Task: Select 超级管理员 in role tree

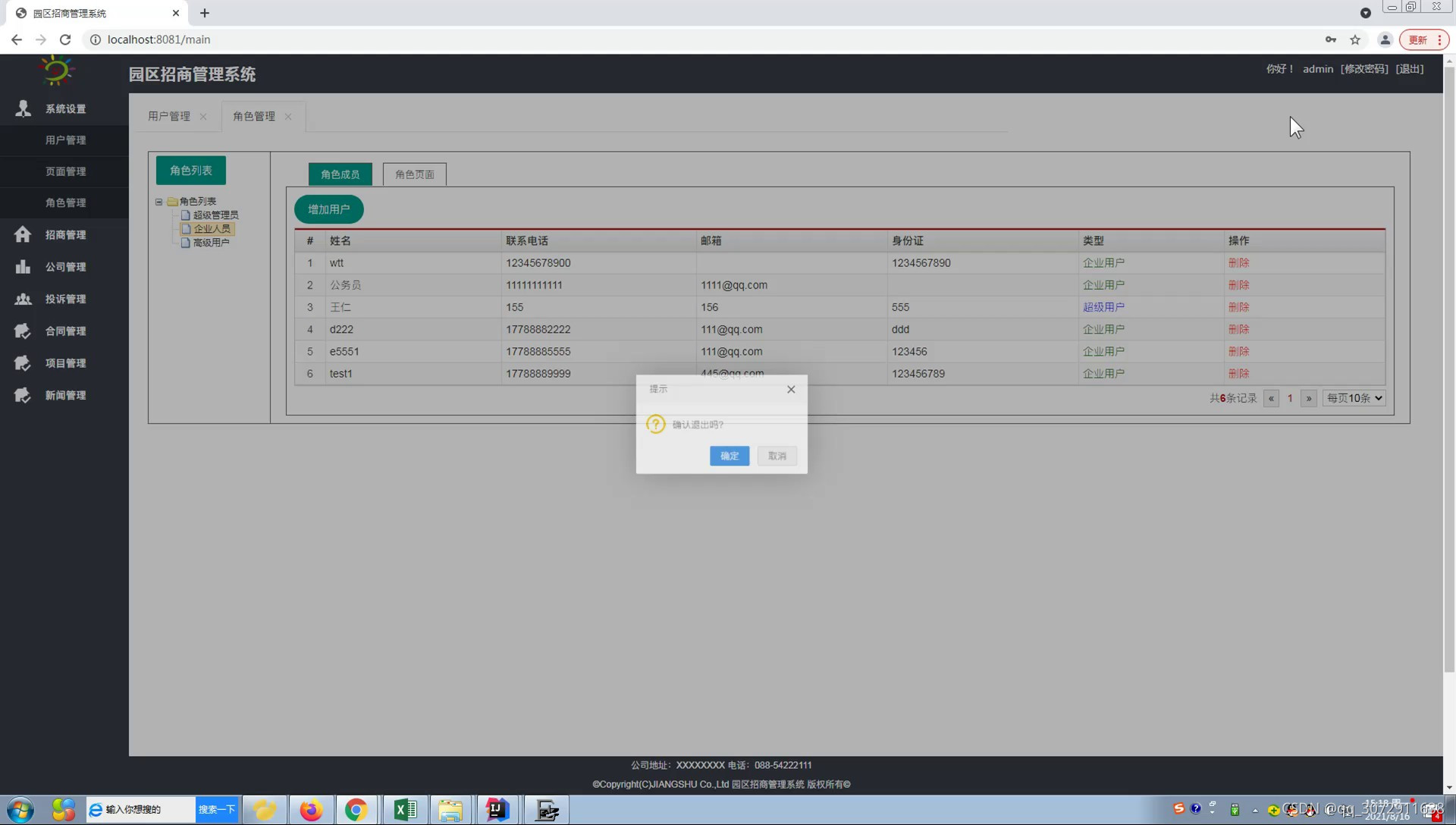Action: pos(215,215)
